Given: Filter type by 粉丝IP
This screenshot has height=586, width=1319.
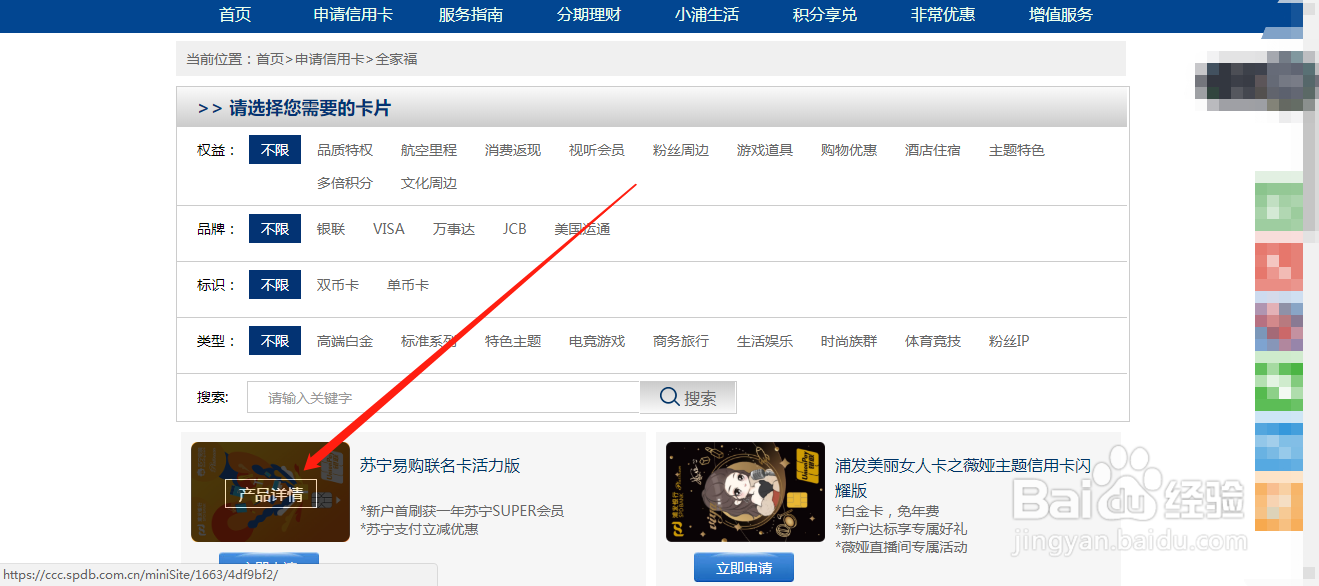Looking at the screenshot, I should click(x=1009, y=341).
